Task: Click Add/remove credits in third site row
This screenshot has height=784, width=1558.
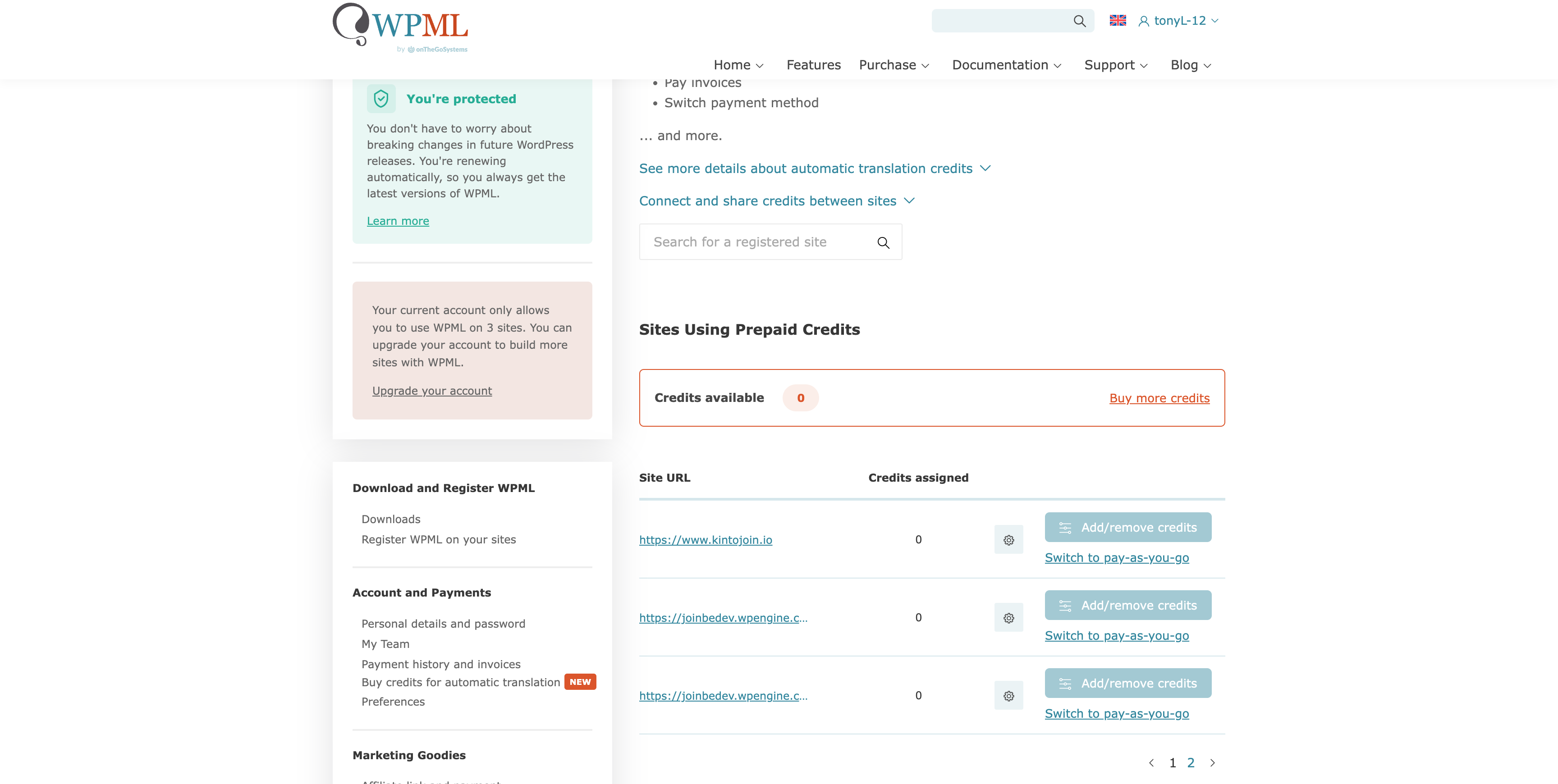Action: click(1128, 684)
